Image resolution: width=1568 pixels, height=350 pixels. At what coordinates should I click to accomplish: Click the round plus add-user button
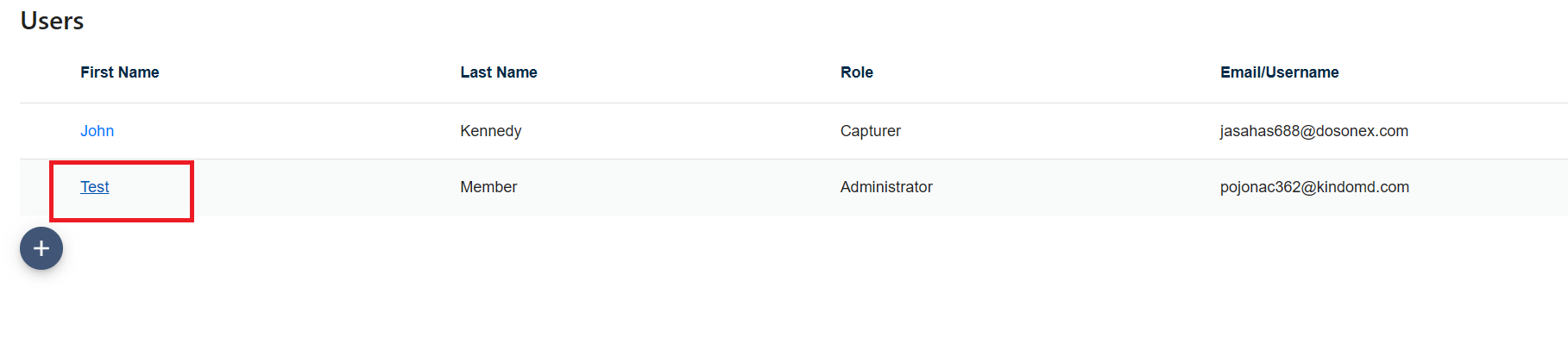(x=41, y=248)
